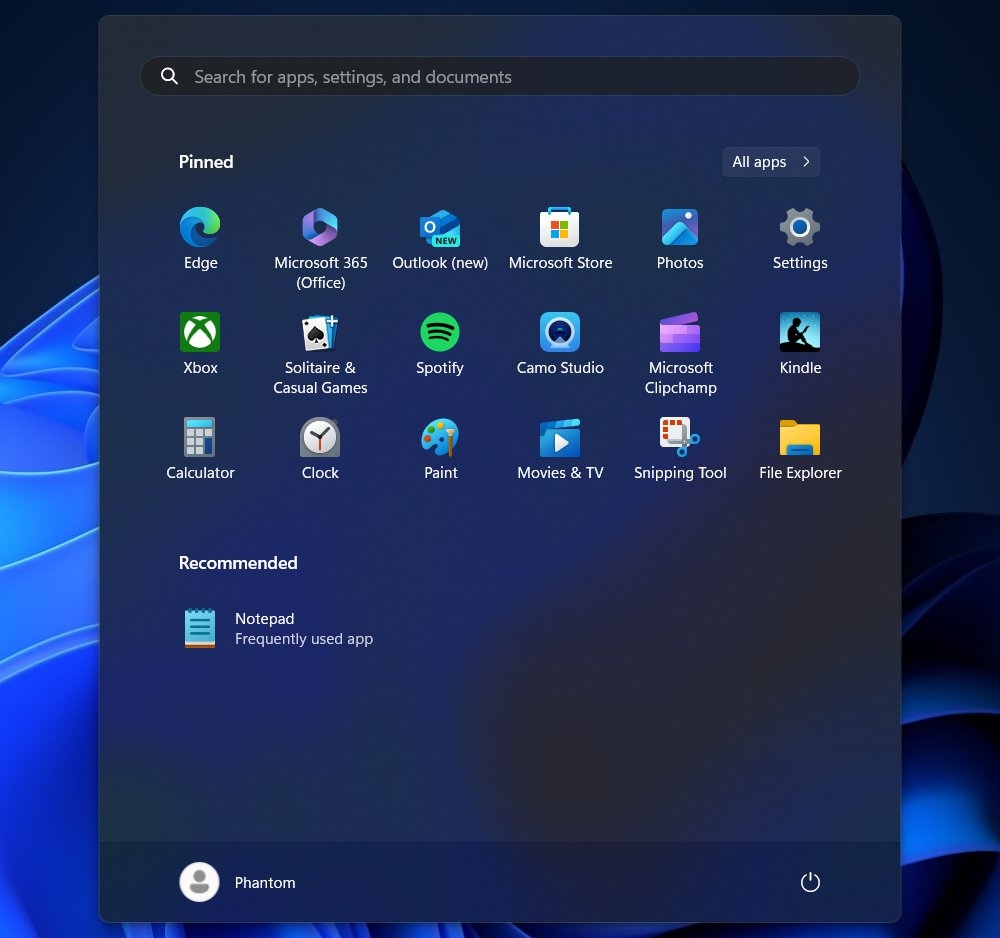
Task: Launch the Calculator icon
Action: coord(200,437)
